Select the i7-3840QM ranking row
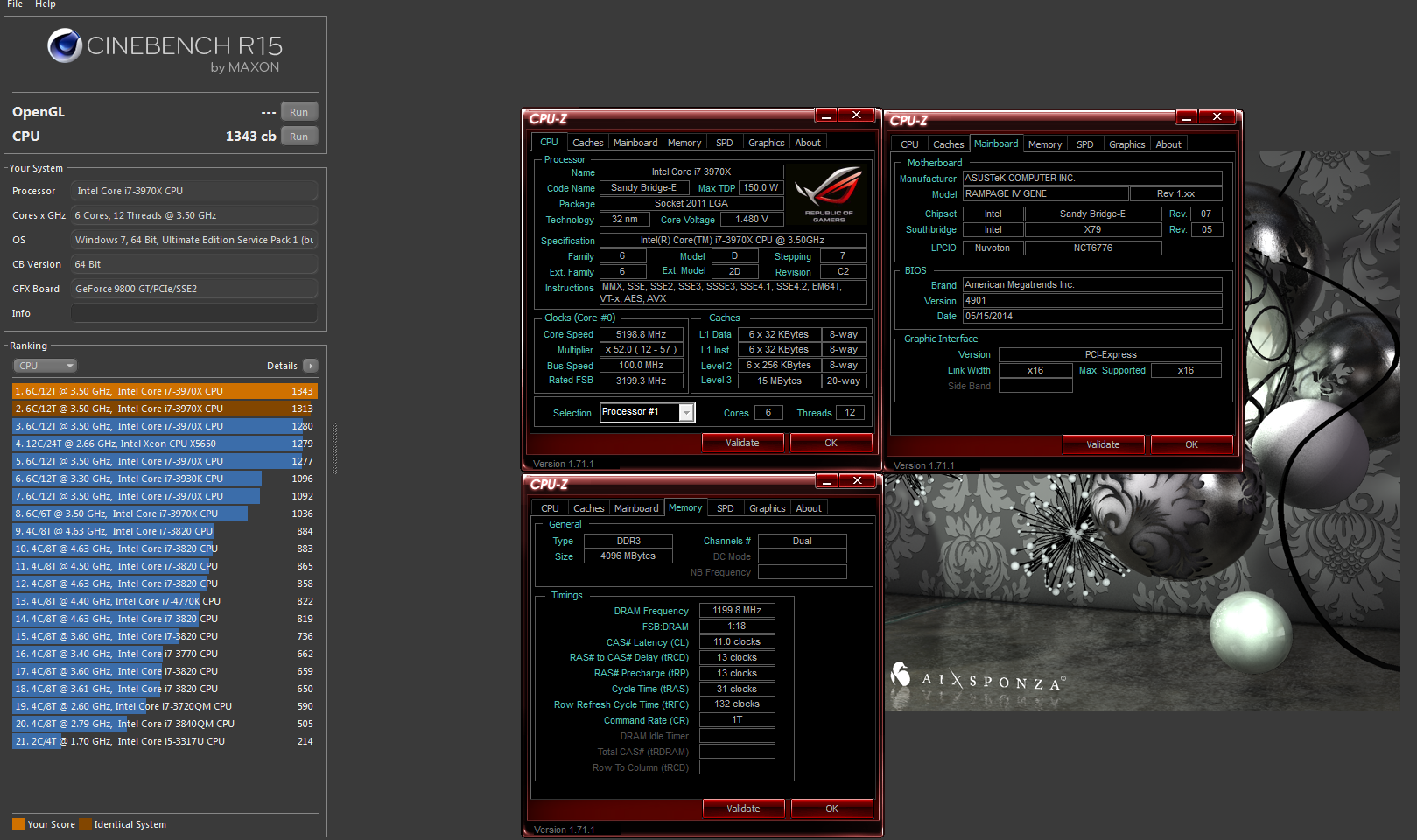This screenshot has width=1417, height=840. click(x=165, y=724)
